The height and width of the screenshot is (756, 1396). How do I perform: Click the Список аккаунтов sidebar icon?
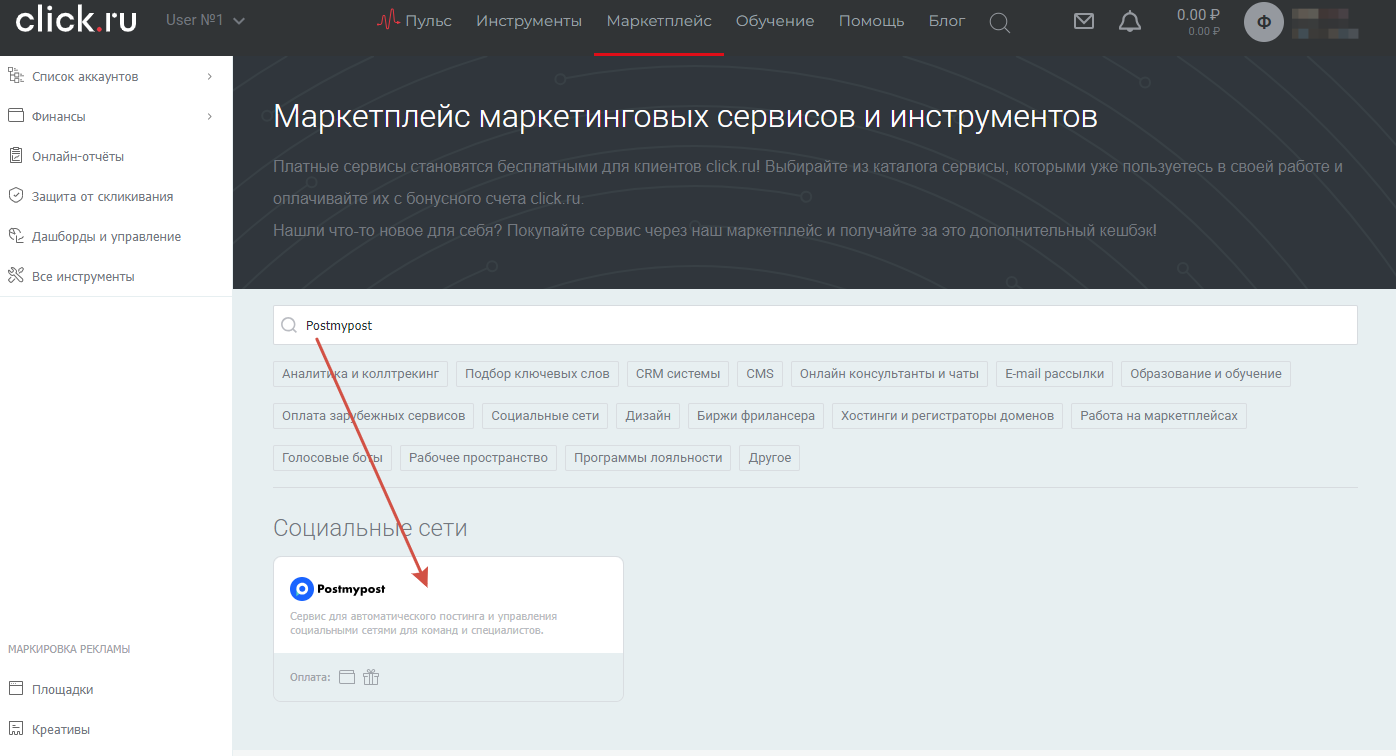tap(15, 76)
